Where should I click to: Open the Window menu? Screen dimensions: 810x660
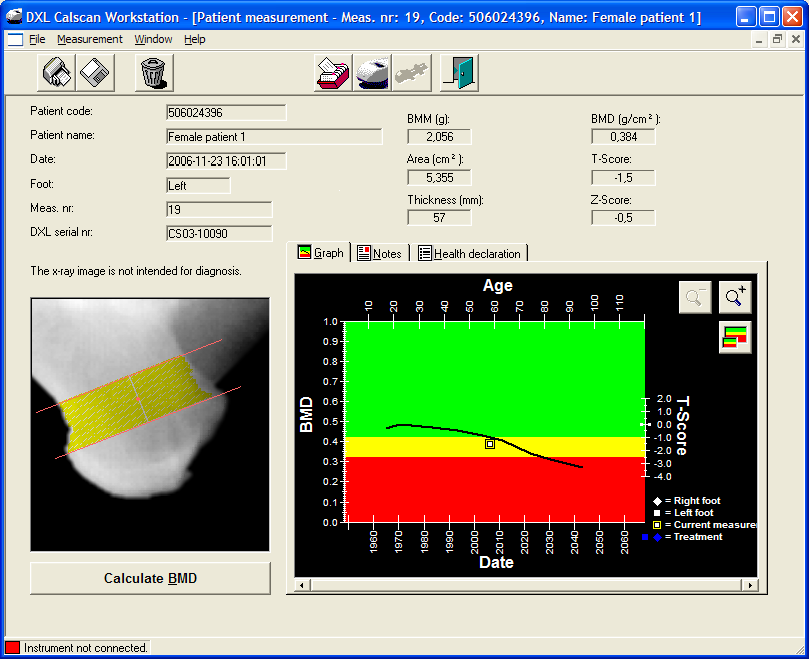(153, 39)
